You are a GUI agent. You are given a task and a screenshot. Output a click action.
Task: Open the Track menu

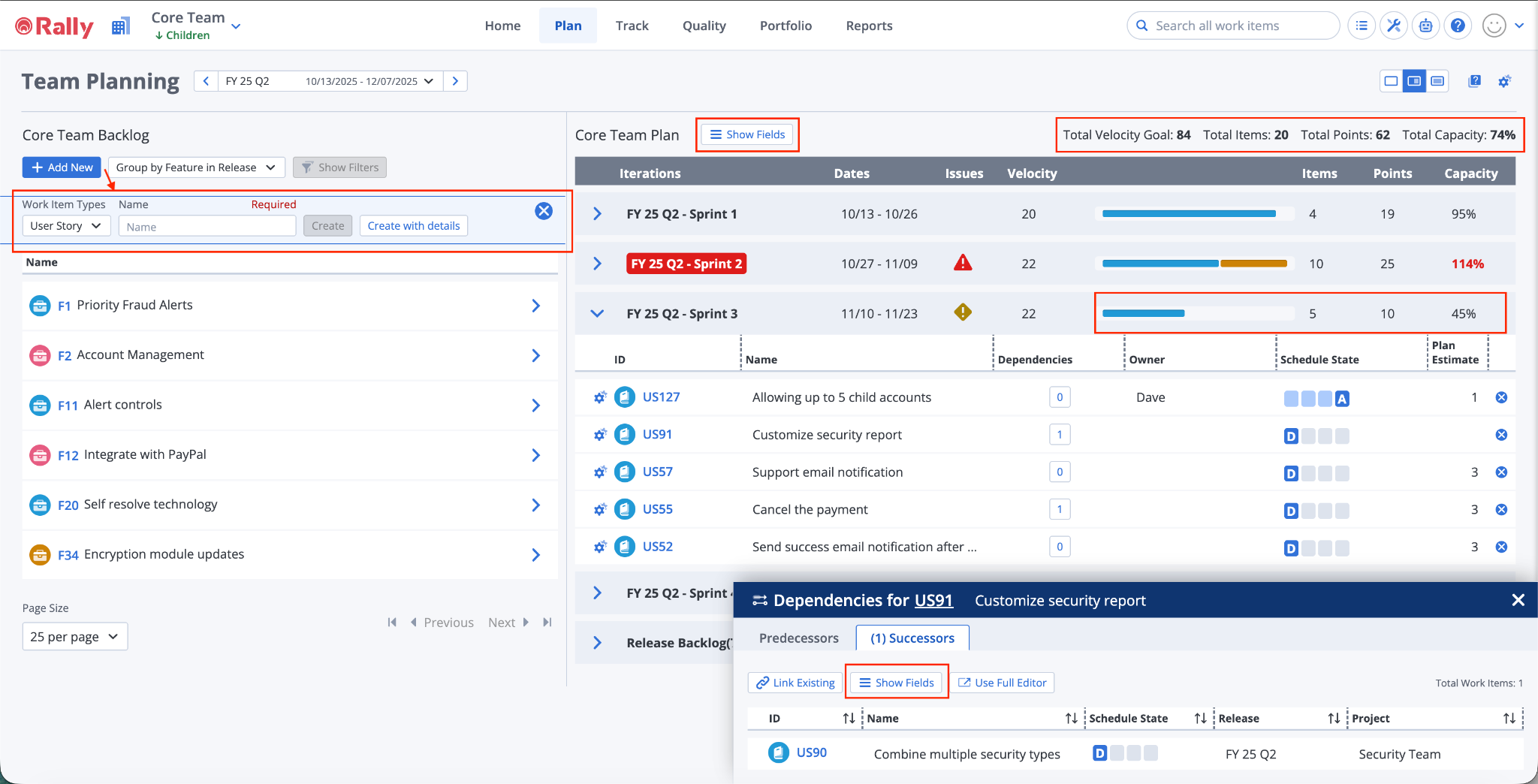(632, 26)
